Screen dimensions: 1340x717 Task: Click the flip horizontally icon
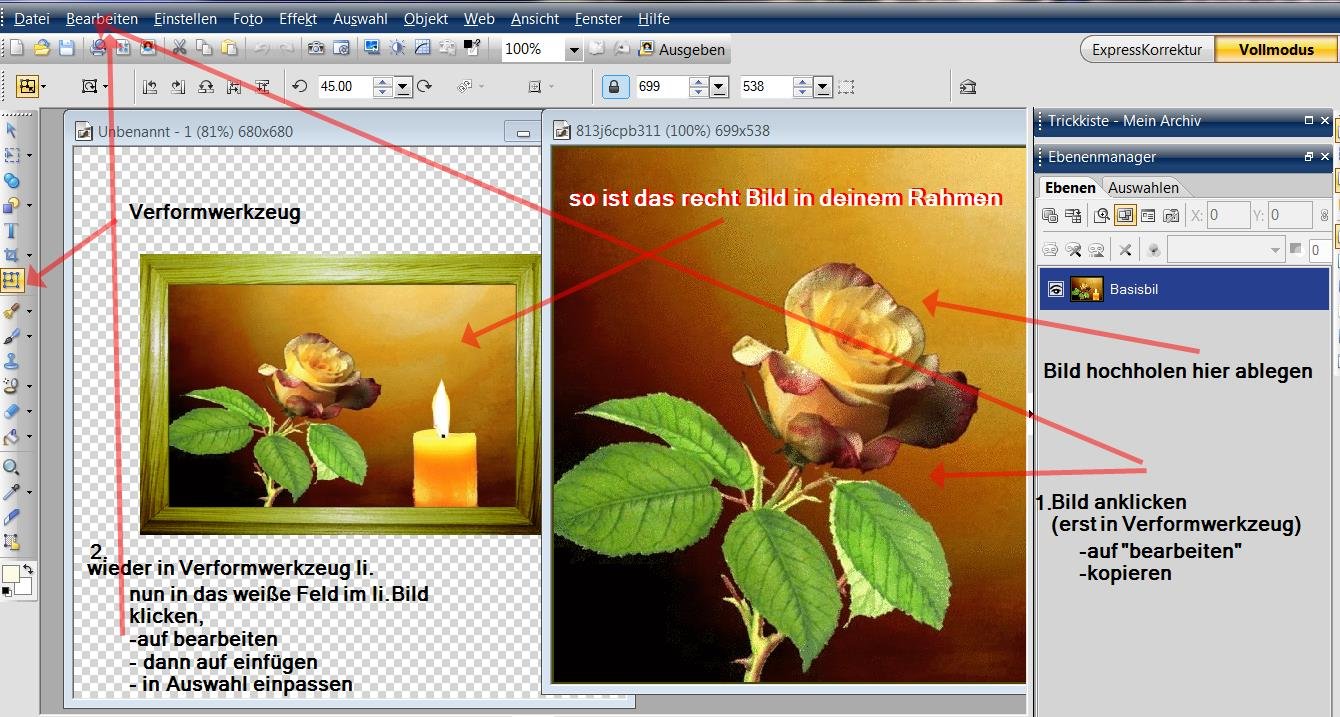234,87
